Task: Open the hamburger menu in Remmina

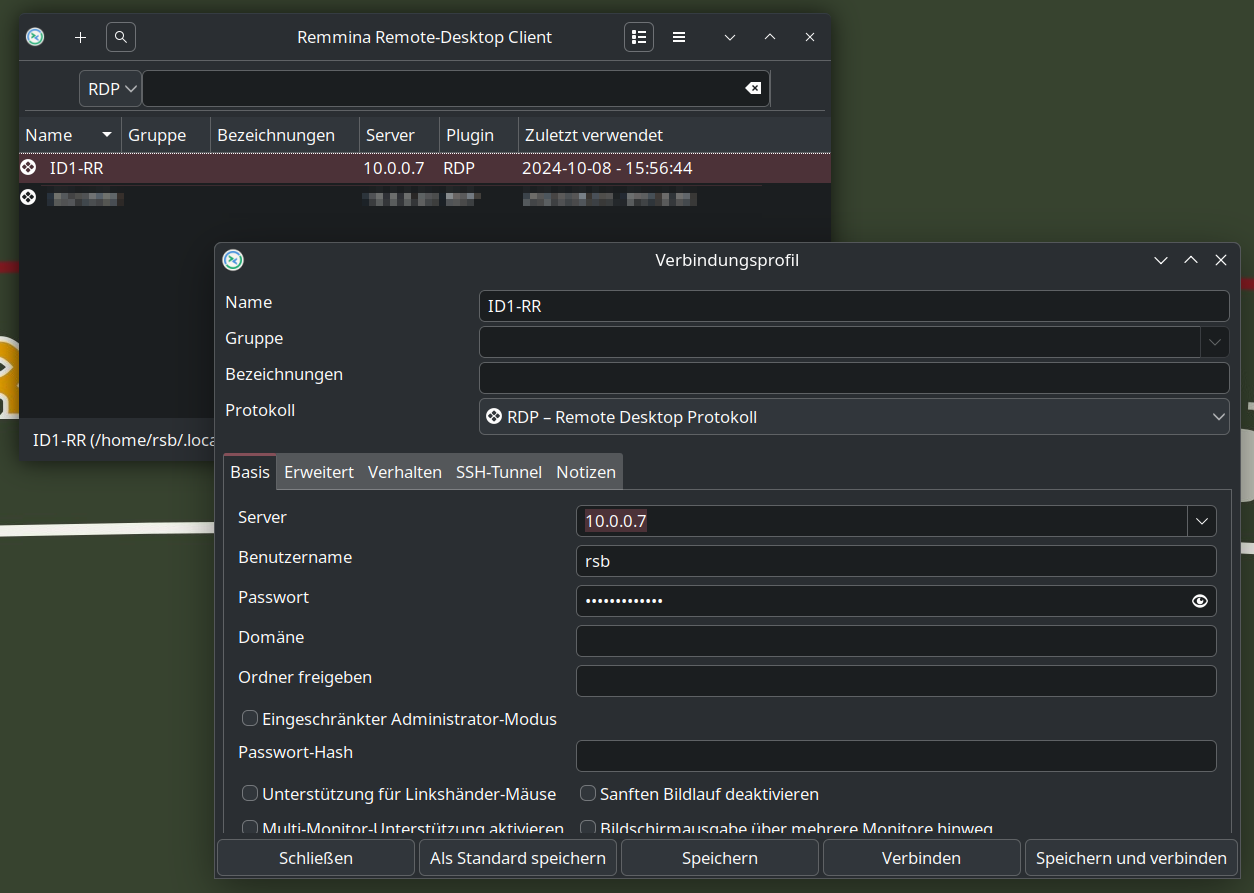Action: click(679, 37)
